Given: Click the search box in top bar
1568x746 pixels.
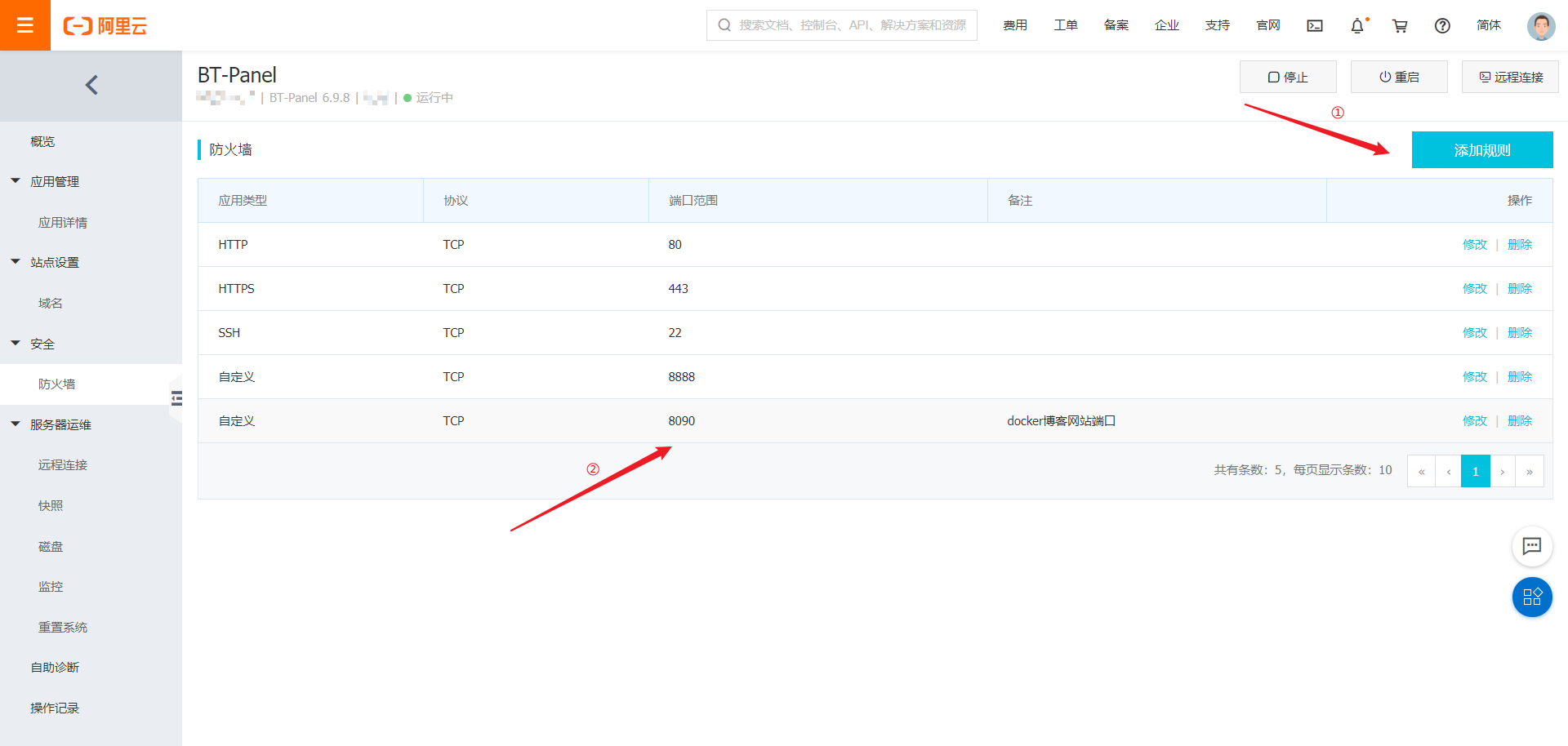Looking at the screenshot, I should 842,25.
